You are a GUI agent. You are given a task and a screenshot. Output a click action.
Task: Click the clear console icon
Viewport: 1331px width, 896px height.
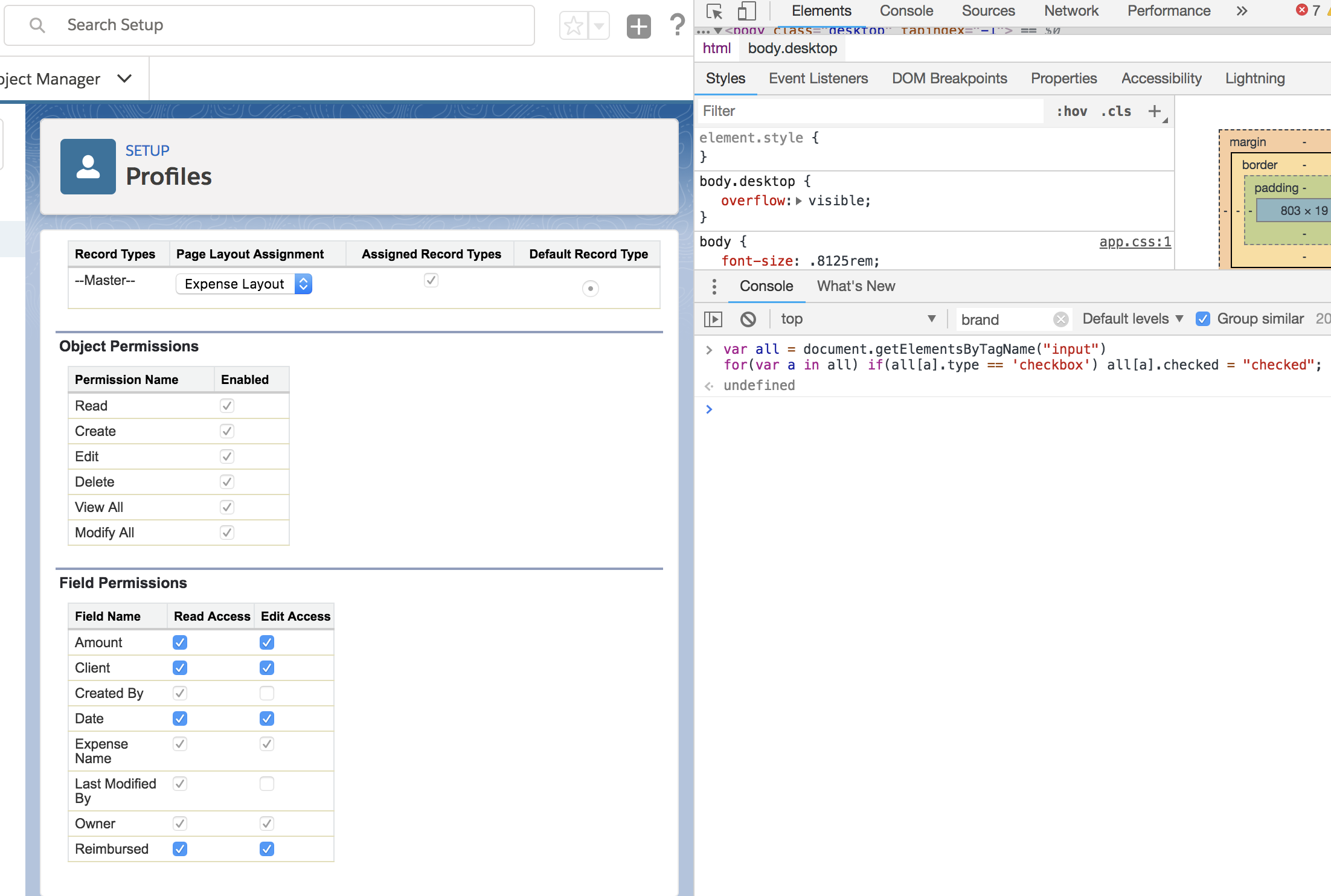pyautogui.click(x=748, y=319)
